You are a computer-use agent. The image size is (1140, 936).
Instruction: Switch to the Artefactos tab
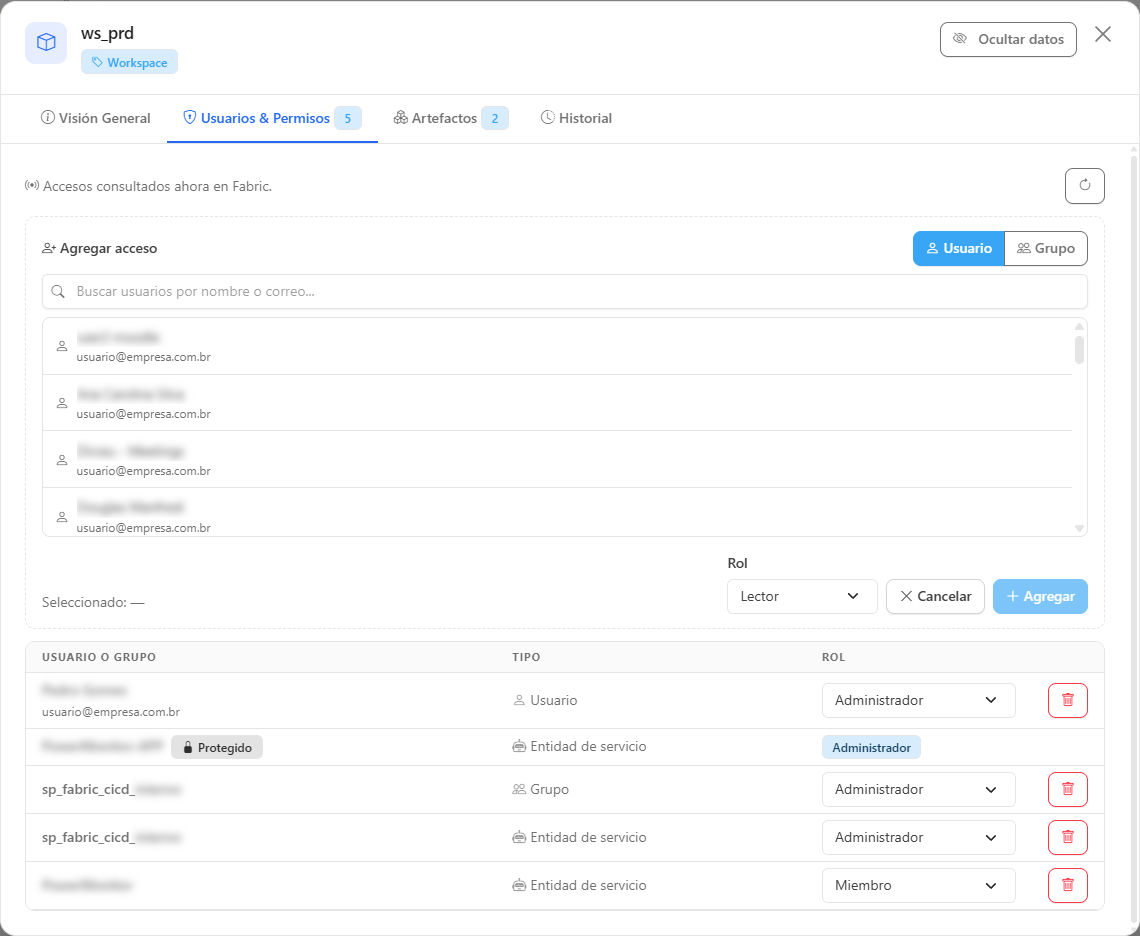[450, 119]
